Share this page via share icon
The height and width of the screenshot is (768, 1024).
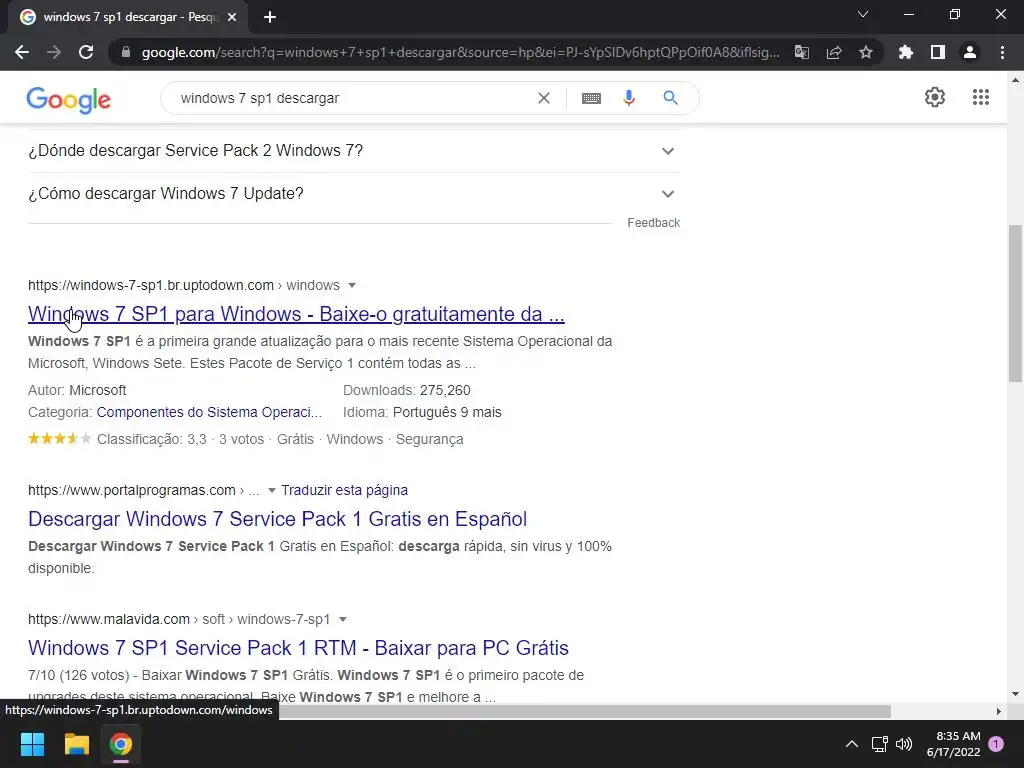click(834, 52)
